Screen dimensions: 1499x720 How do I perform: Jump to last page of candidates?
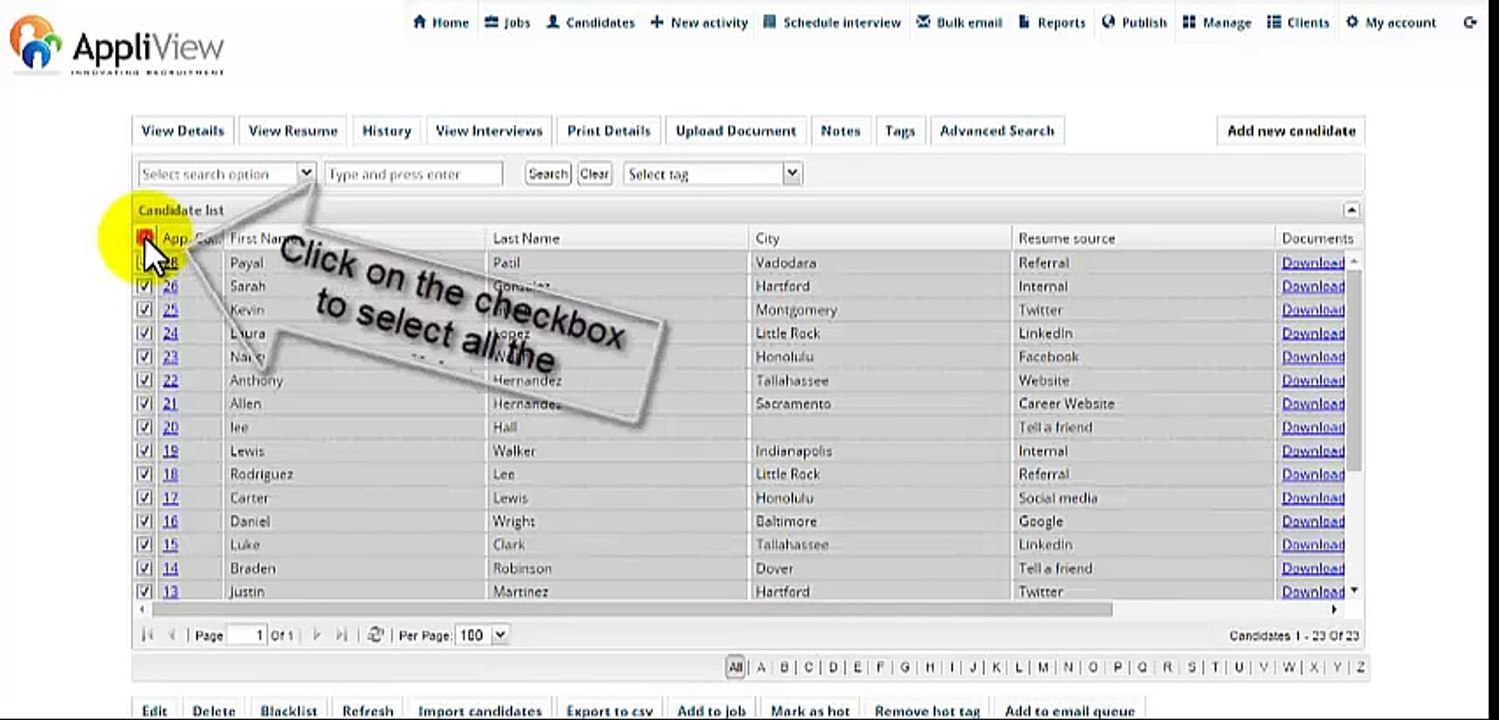[341, 635]
